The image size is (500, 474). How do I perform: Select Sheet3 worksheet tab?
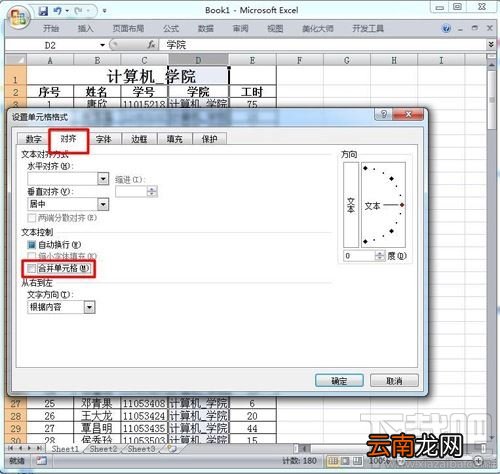(141, 449)
